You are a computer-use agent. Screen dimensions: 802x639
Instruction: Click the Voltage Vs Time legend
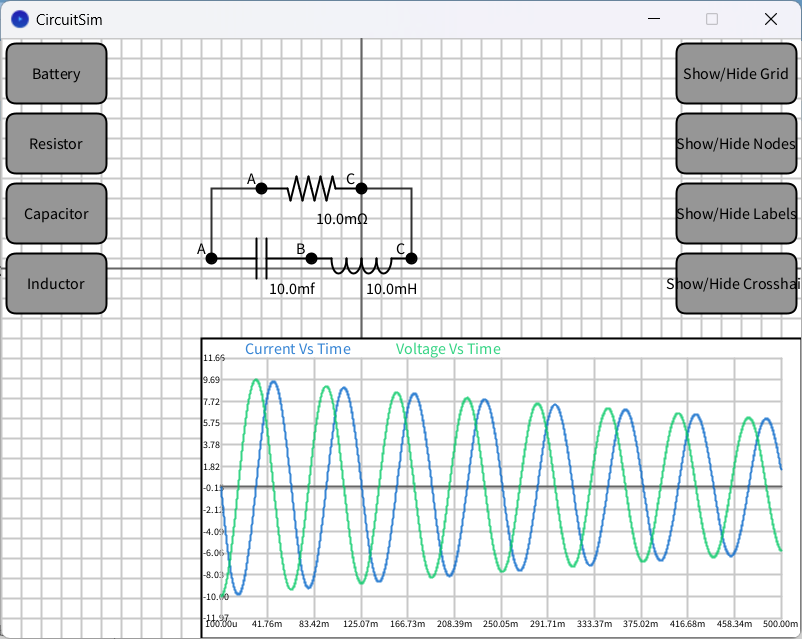[448, 349]
